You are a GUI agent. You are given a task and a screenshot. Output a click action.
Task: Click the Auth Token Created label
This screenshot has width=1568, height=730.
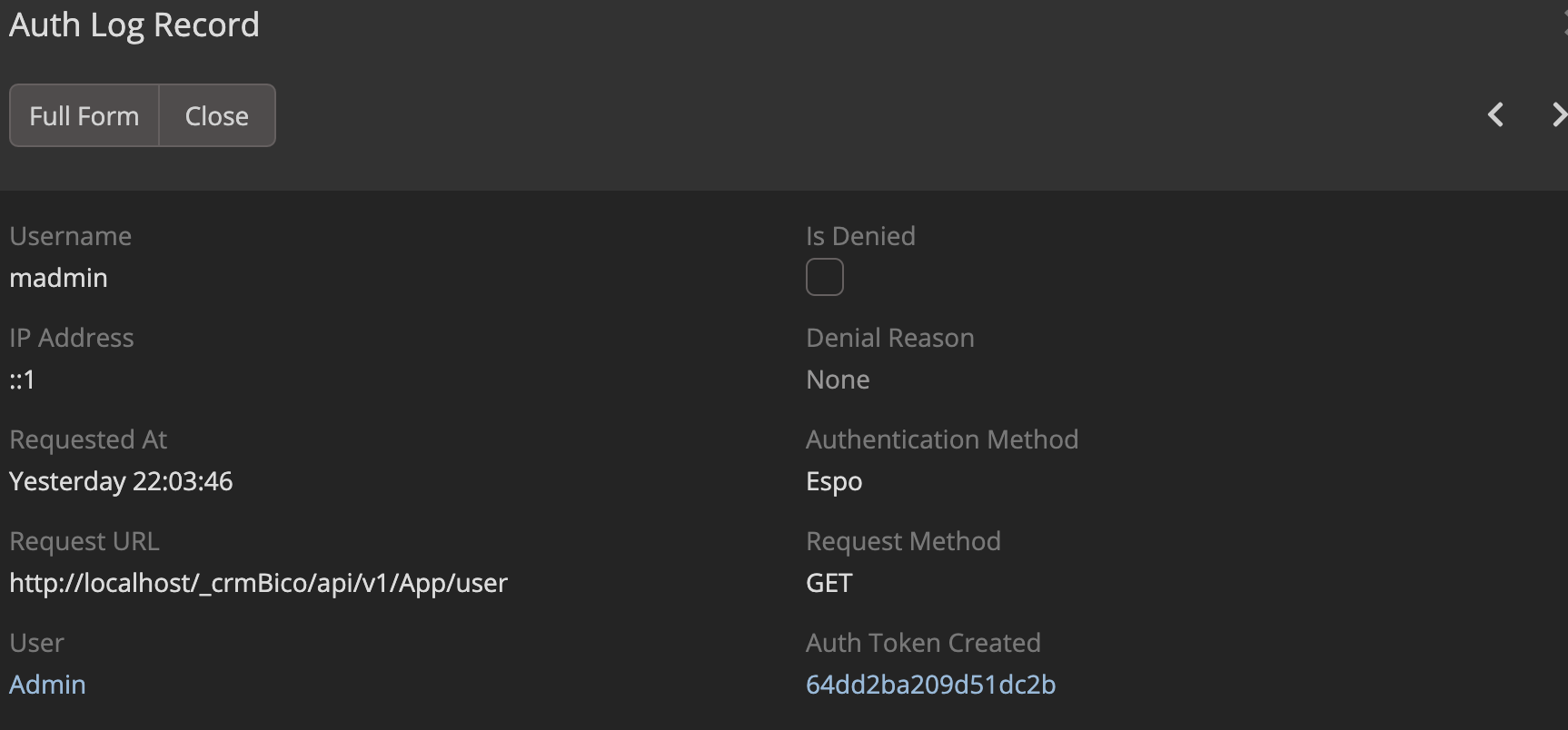pyautogui.click(x=923, y=643)
